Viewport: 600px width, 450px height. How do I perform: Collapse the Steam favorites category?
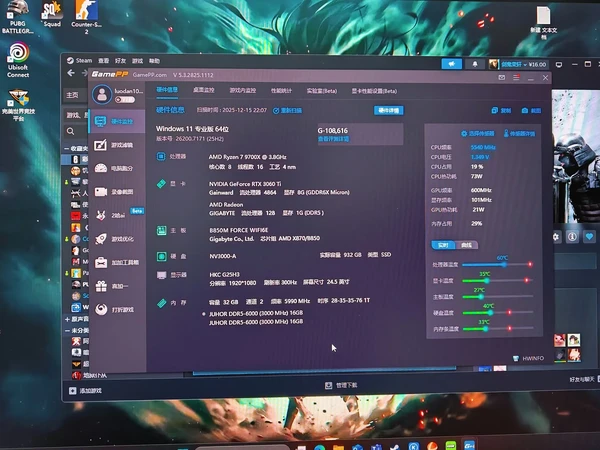(67, 148)
